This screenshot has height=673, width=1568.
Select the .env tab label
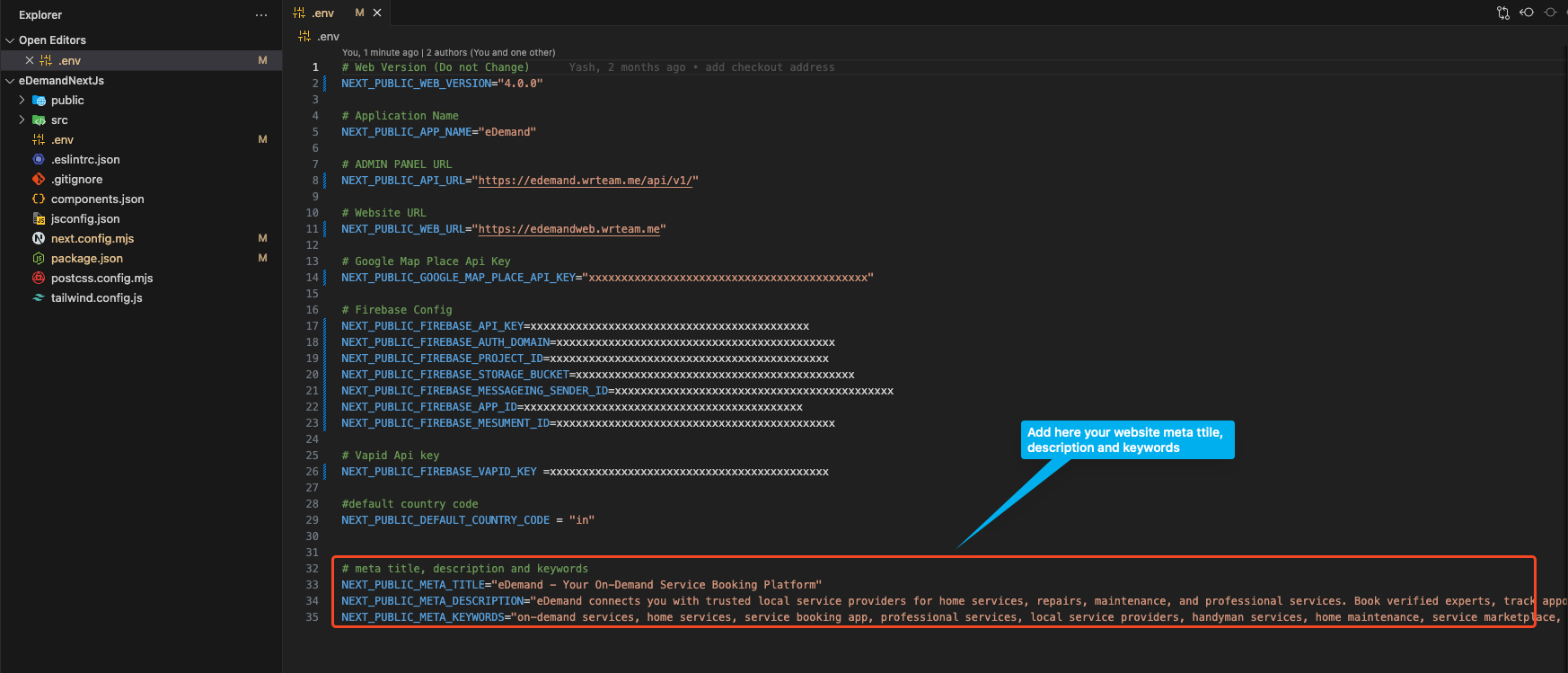click(323, 13)
